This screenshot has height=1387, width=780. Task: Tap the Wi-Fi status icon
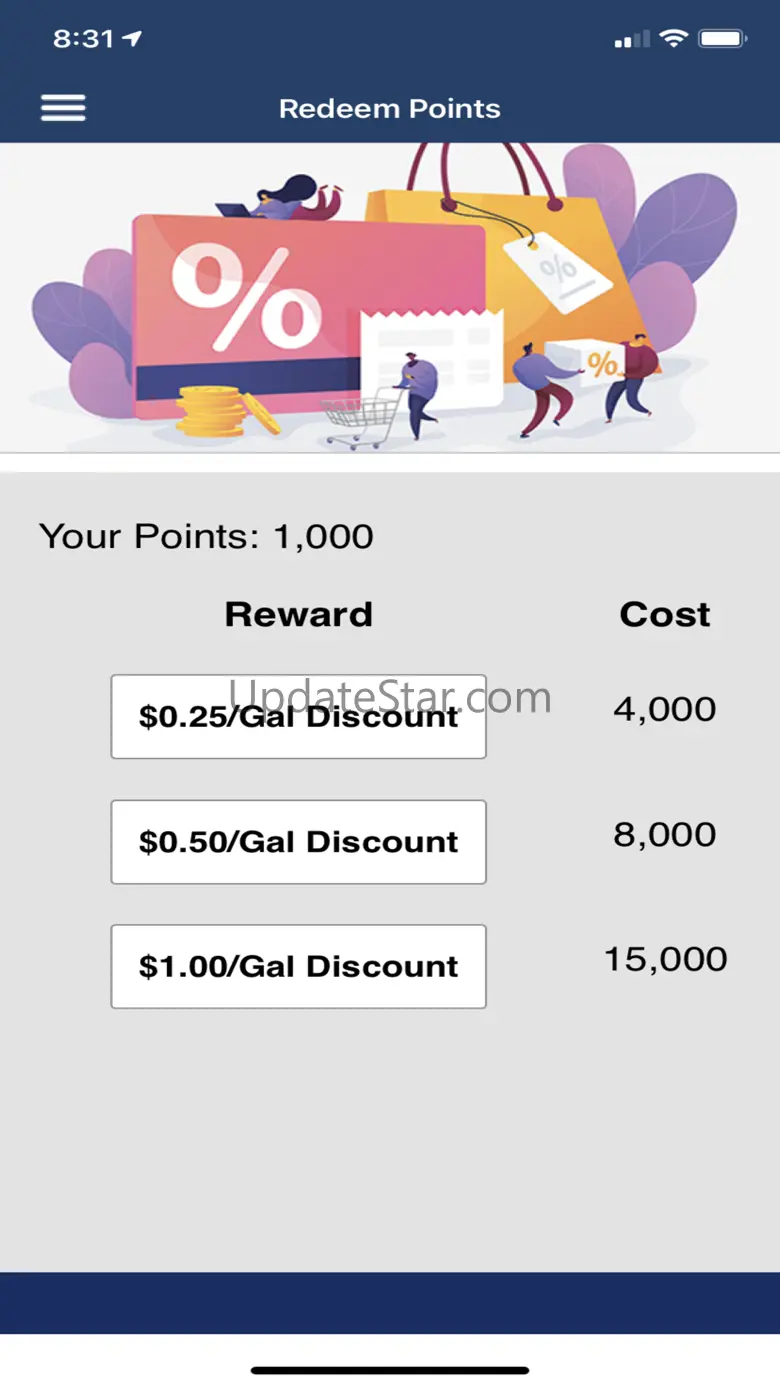675,39
